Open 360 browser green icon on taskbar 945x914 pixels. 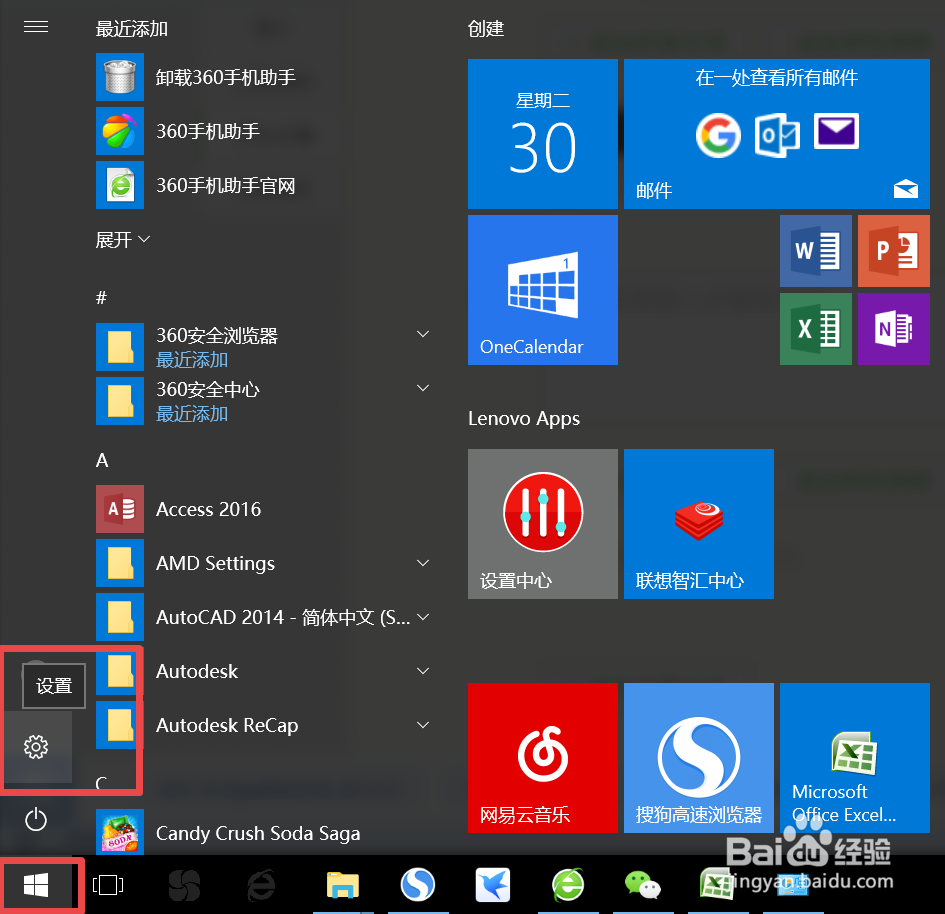568,884
